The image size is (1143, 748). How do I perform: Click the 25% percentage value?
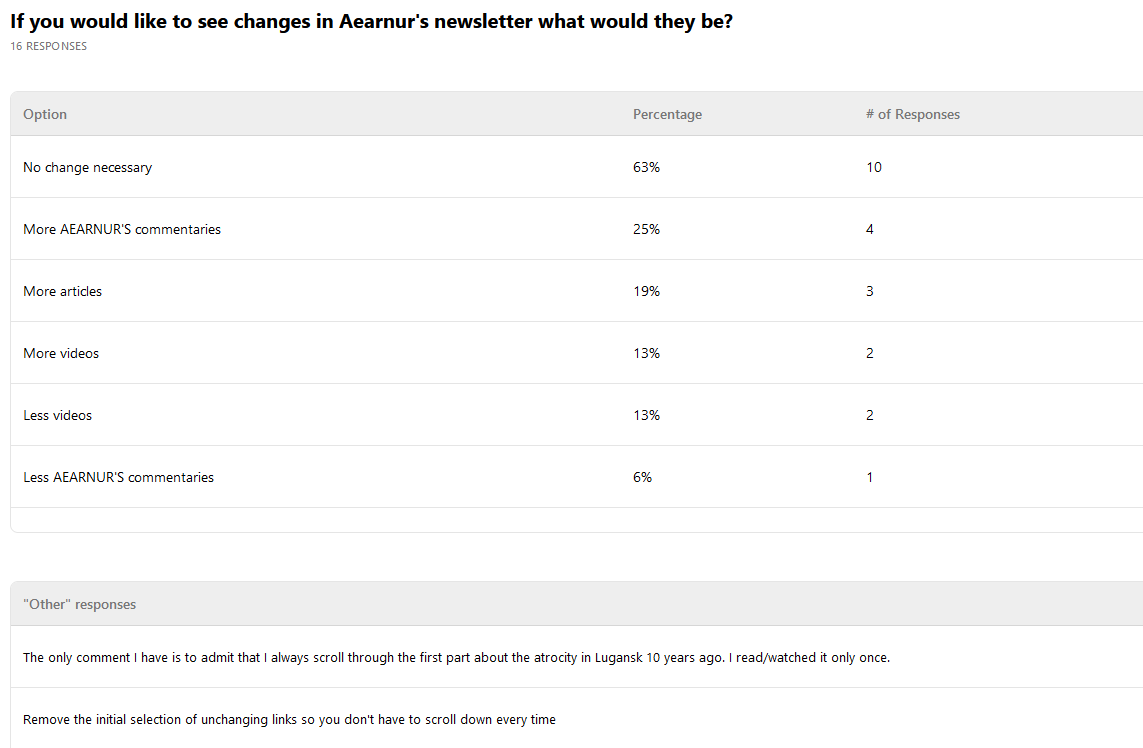646,229
